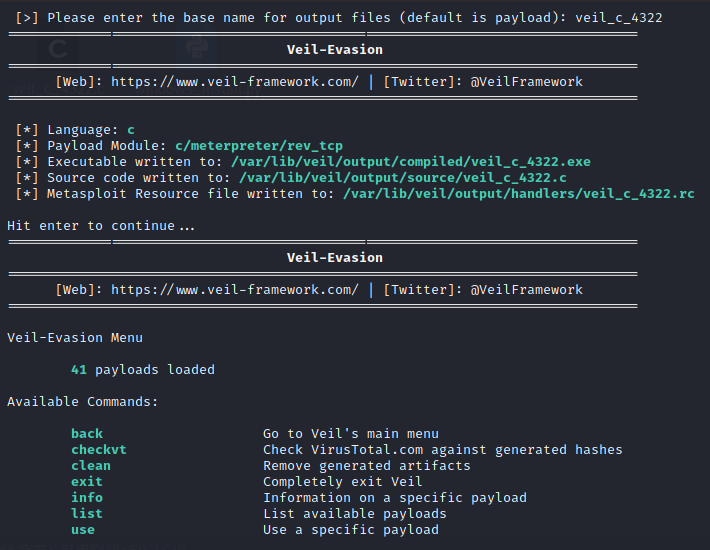Image resolution: width=710 pixels, height=550 pixels.
Task: Click the second veil-framework.com URL near menu
Action: [x=235, y=290]
